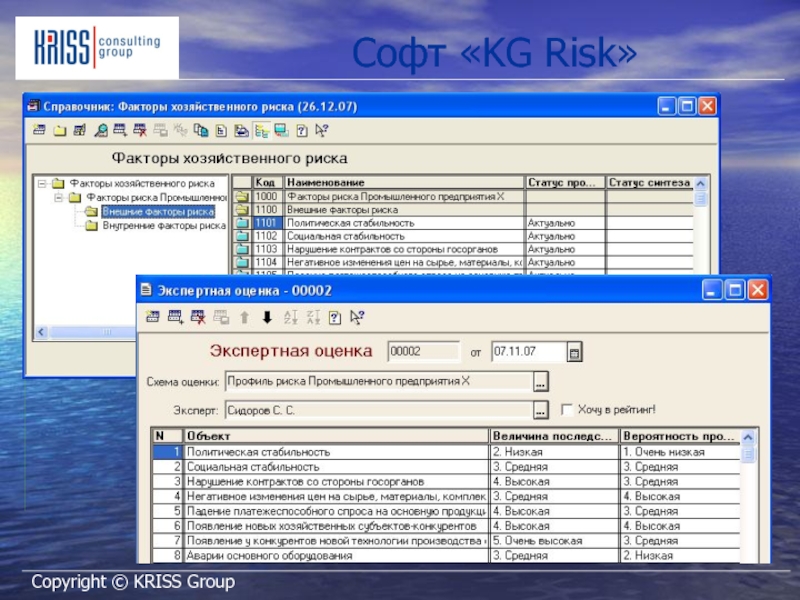
Task: Click the description sheet icon in Справочник toolbar
Action: [x=221, y=131]
